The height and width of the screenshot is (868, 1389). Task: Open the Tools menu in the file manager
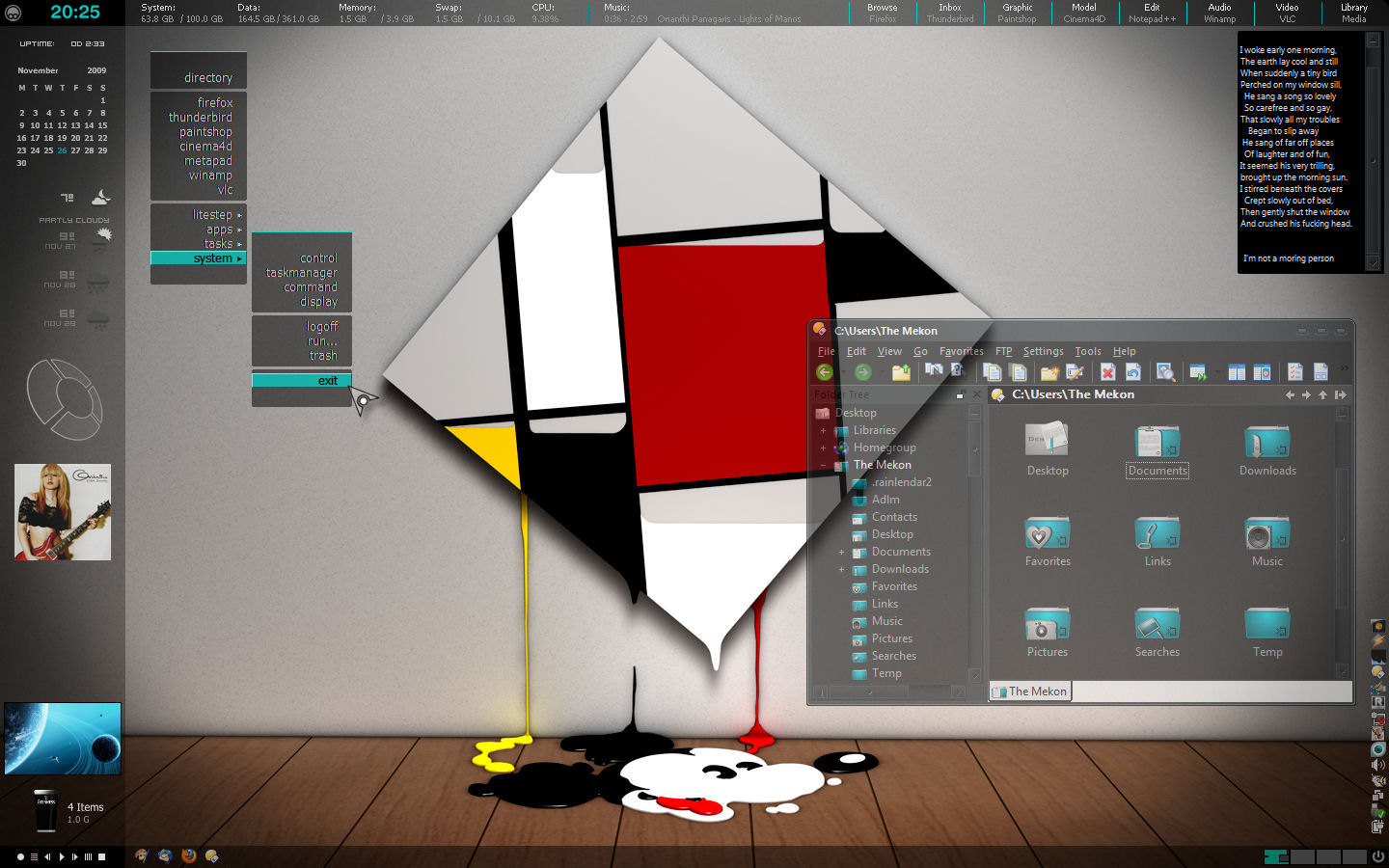1088,351
